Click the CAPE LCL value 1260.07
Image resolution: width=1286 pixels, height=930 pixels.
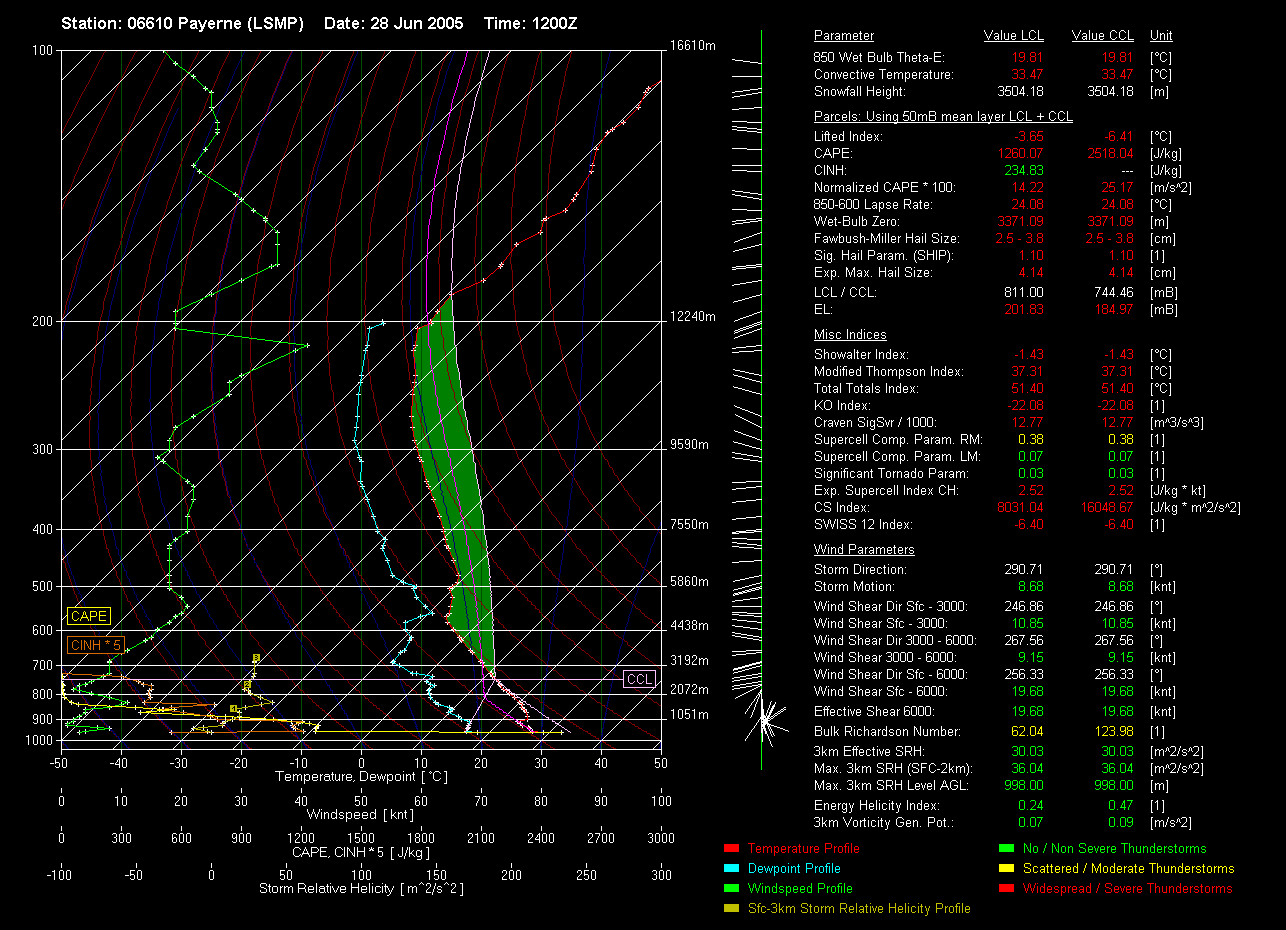tap(1019, 154)
